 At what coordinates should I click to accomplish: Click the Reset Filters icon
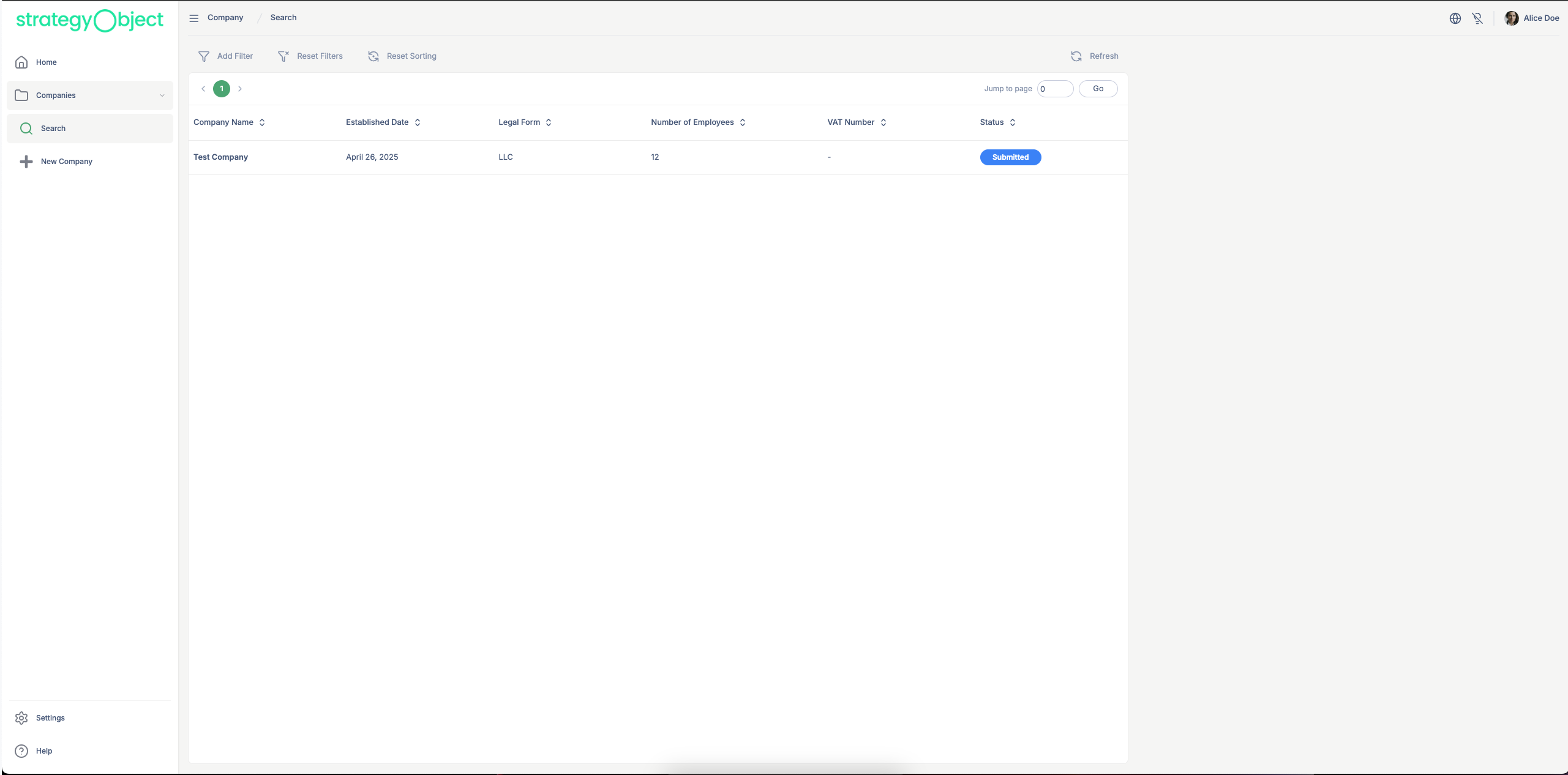click(283, 56)
